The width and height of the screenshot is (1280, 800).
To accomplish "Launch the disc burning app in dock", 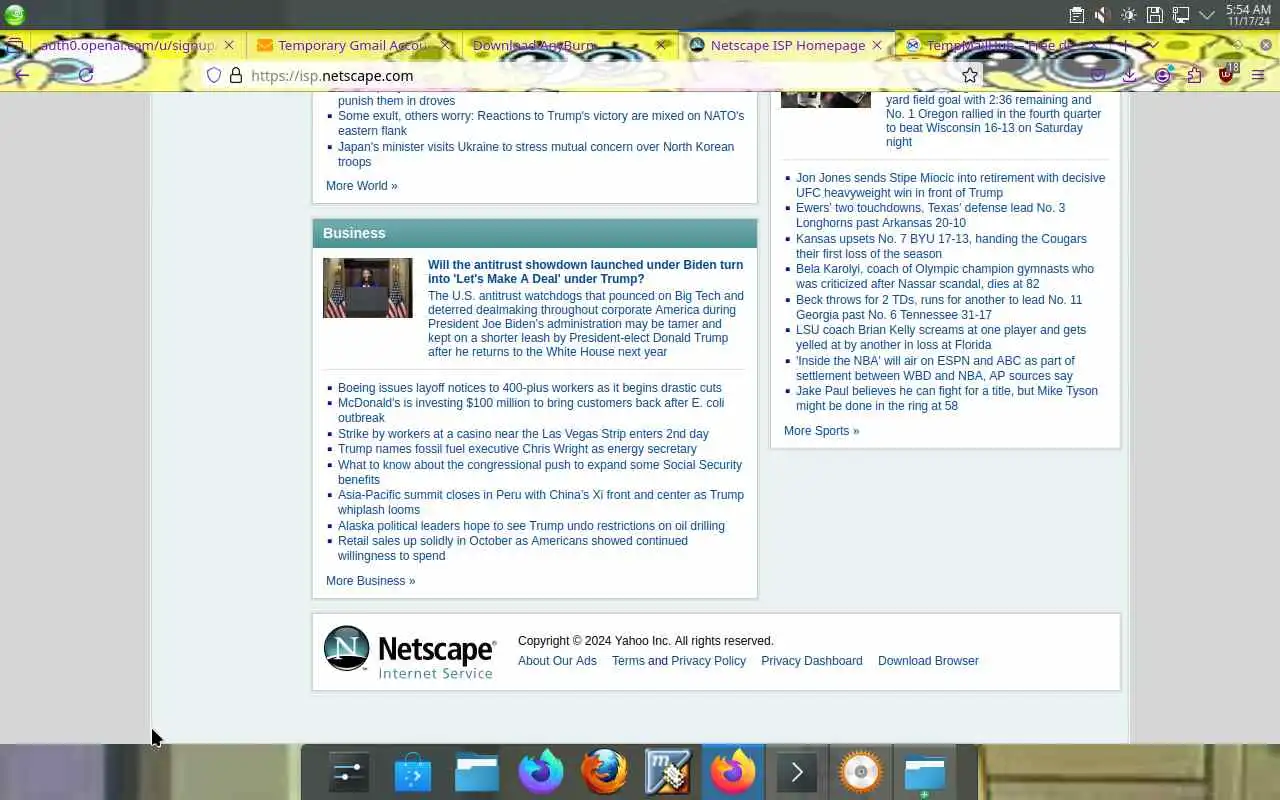I will [860, 772].
